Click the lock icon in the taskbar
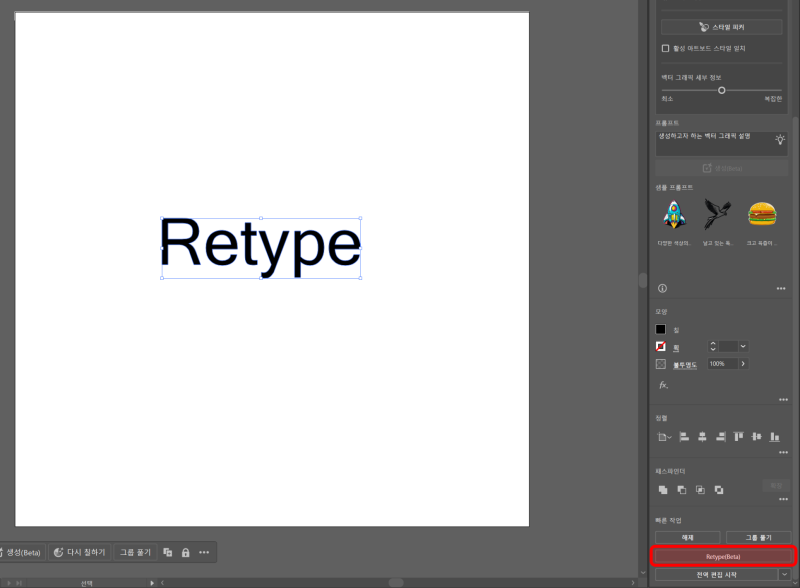 pos(186,551)
